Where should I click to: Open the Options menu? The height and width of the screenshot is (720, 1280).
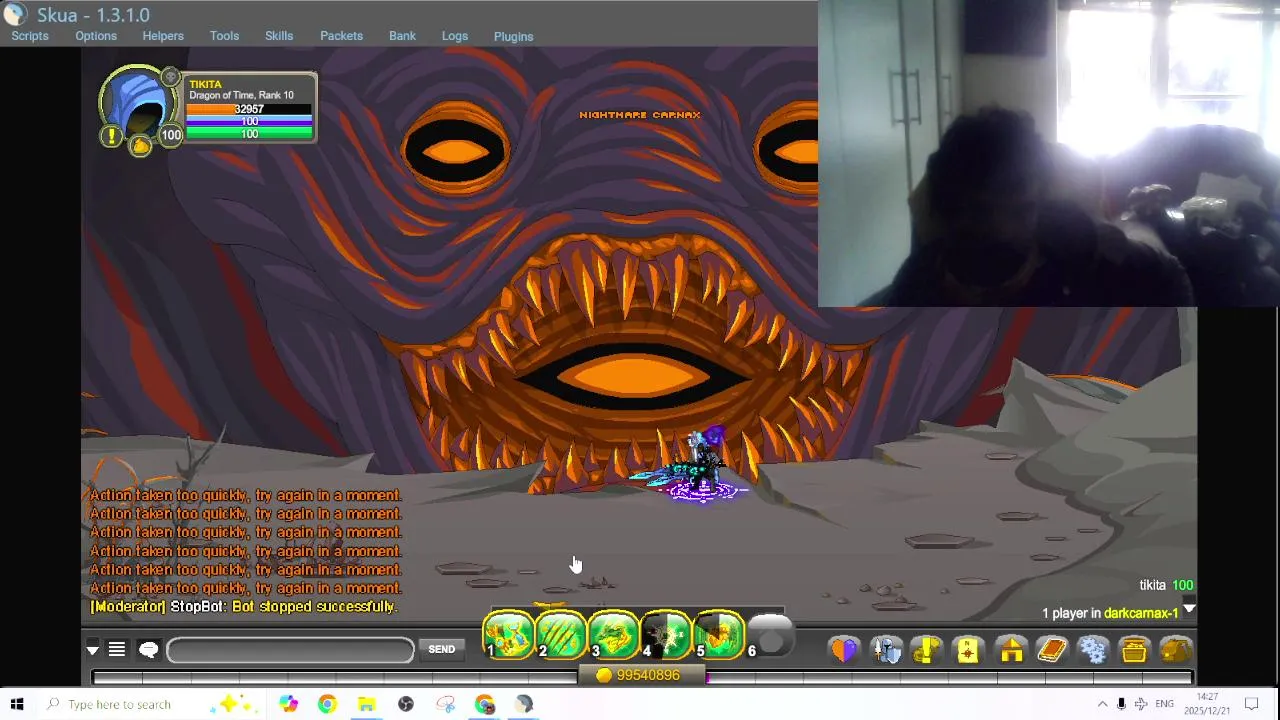pos(96,36)
